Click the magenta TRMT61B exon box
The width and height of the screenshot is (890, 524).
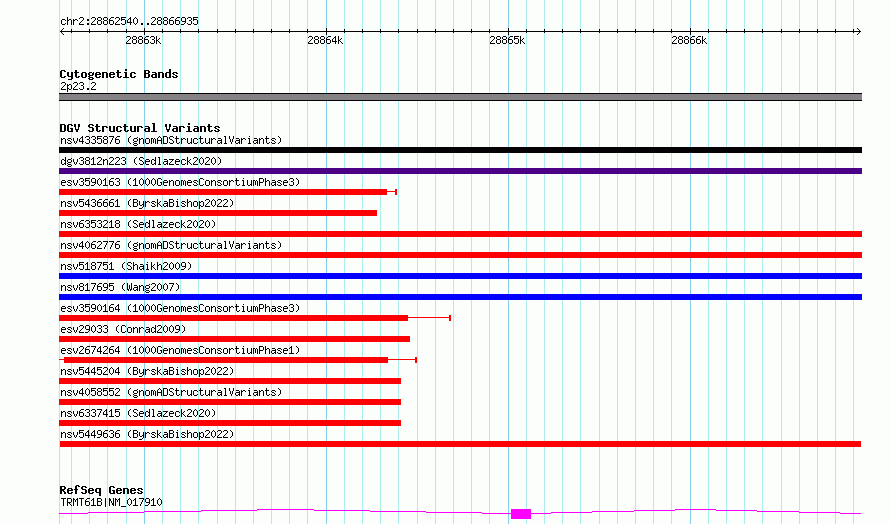(x=521, y=514)
